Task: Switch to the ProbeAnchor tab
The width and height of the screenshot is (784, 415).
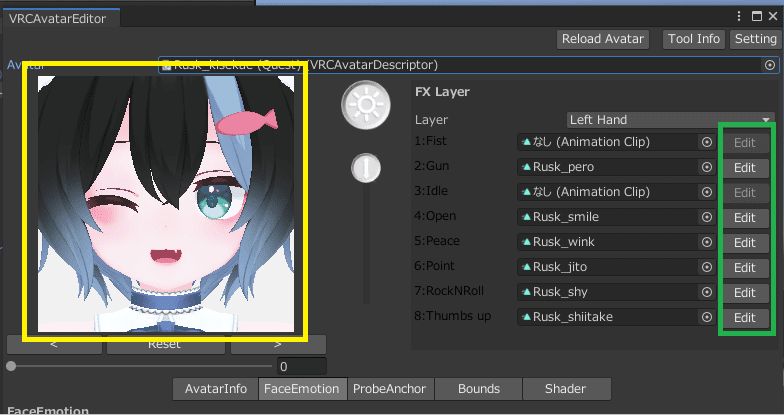Action: tap(390, 389)
